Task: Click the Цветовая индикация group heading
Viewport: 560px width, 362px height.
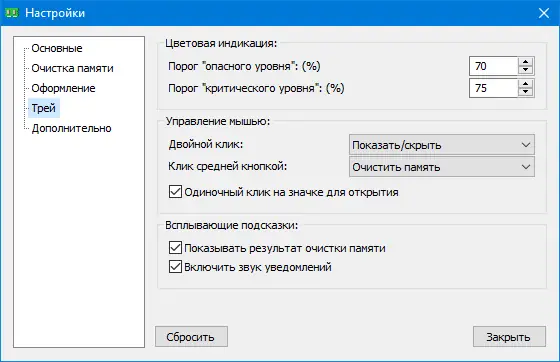Action: tap(221, 43)
